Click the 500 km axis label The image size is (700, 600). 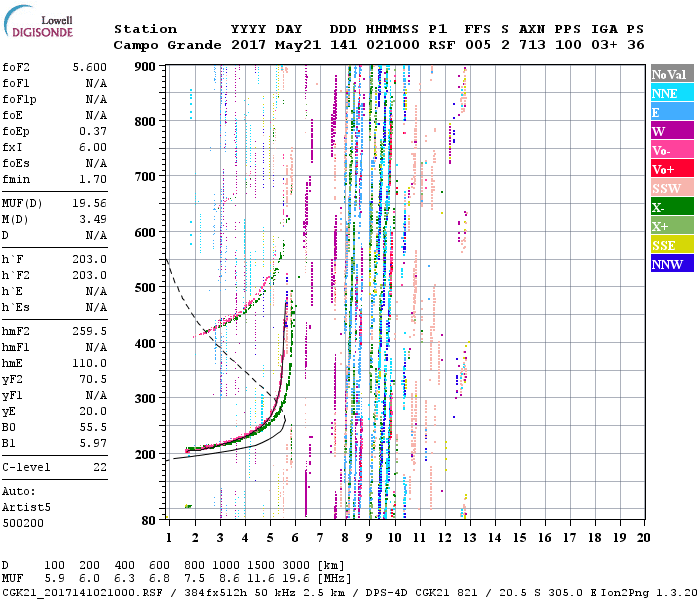click(x=145, y=288)
